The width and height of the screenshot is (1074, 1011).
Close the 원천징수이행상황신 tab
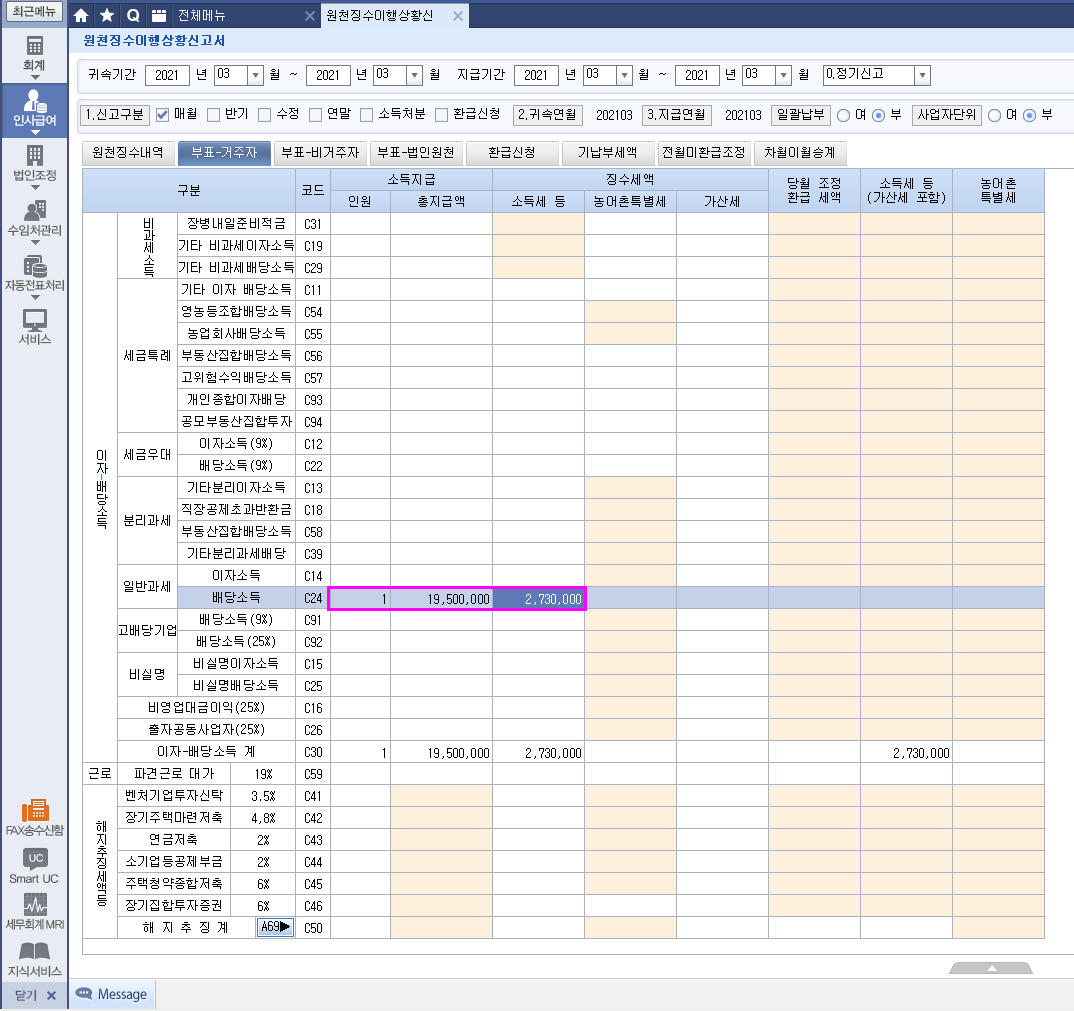click(x=458, y=15)
